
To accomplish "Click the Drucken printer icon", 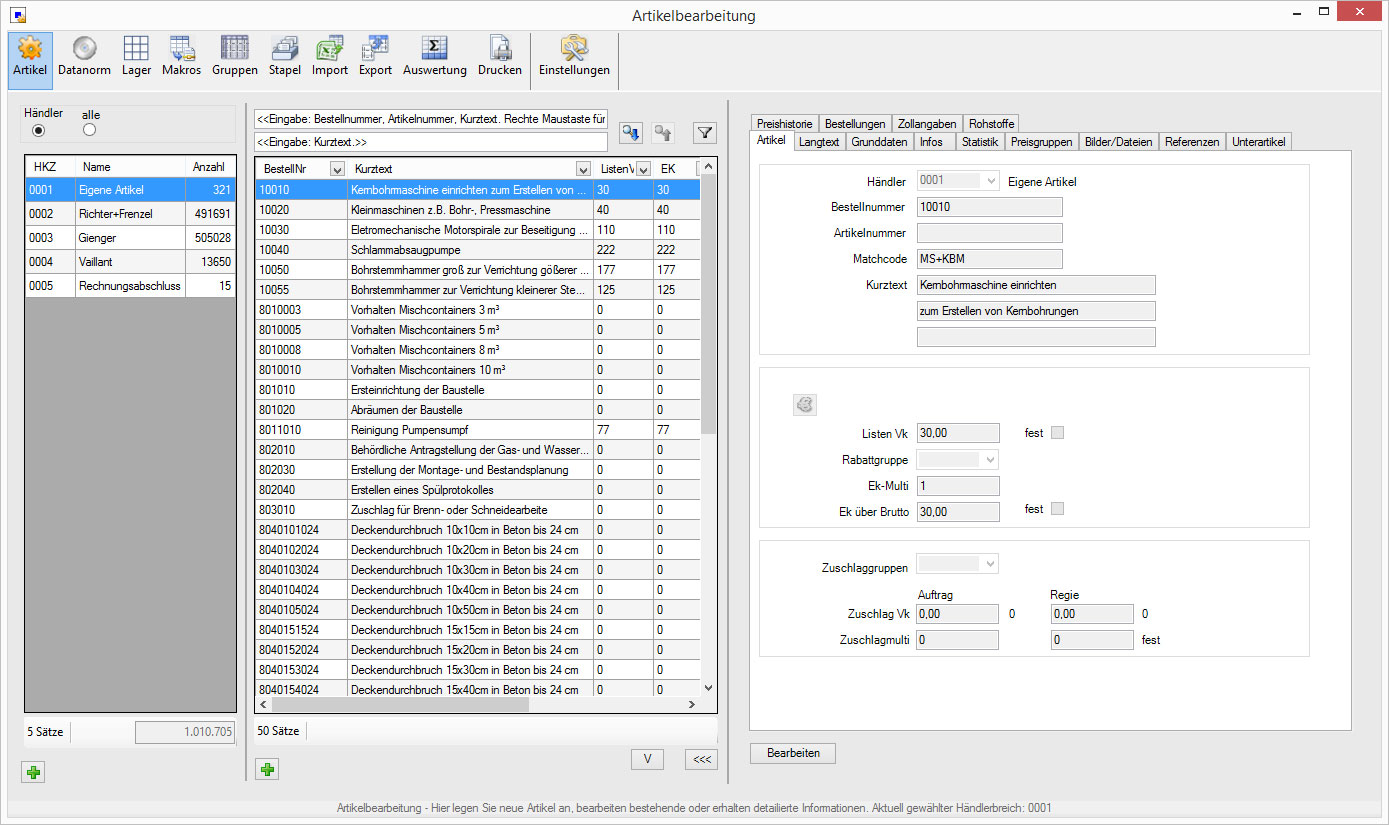I will (x=499, y=56).
